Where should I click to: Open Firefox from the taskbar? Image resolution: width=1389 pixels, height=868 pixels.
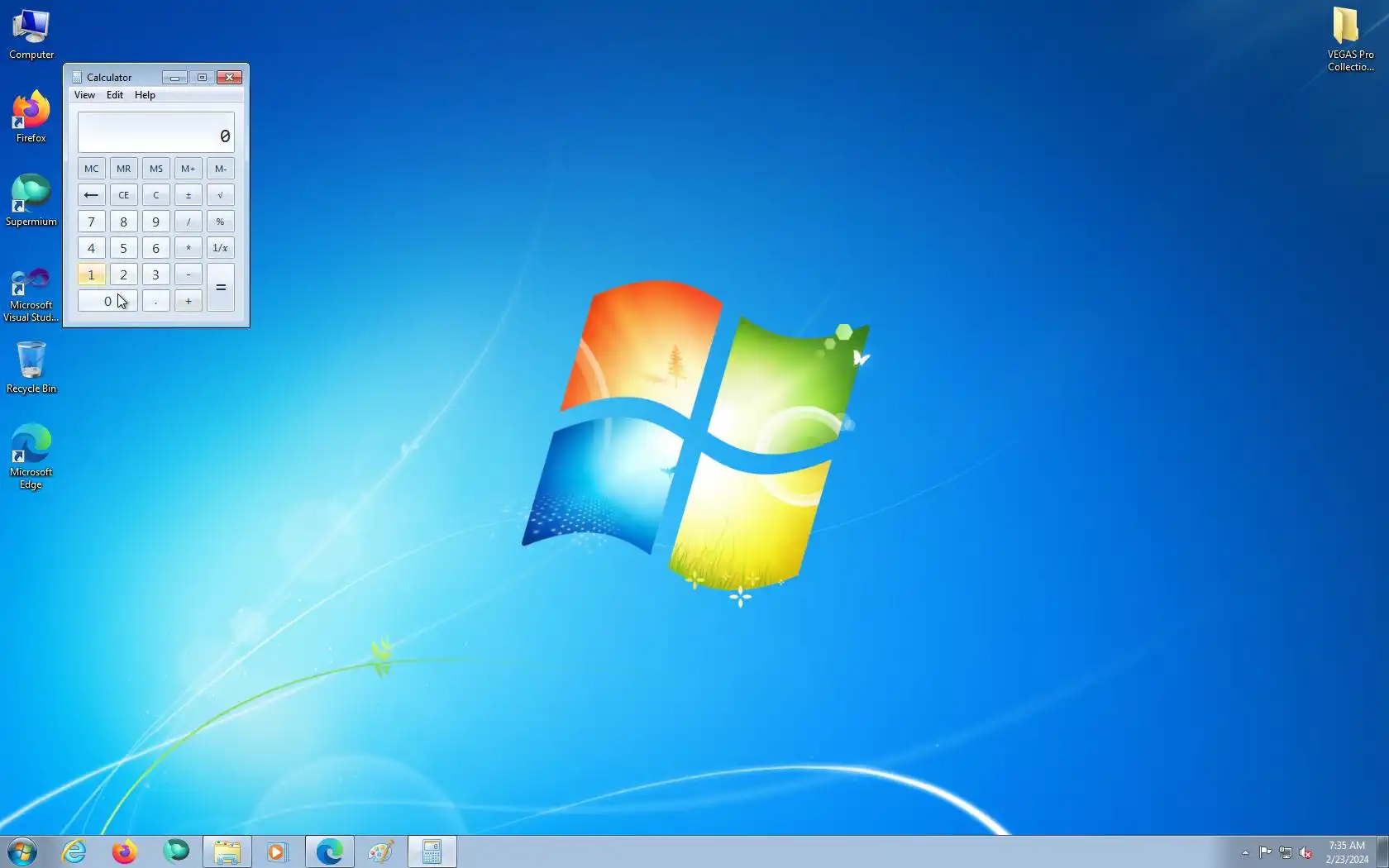click(x=124, y=851)
